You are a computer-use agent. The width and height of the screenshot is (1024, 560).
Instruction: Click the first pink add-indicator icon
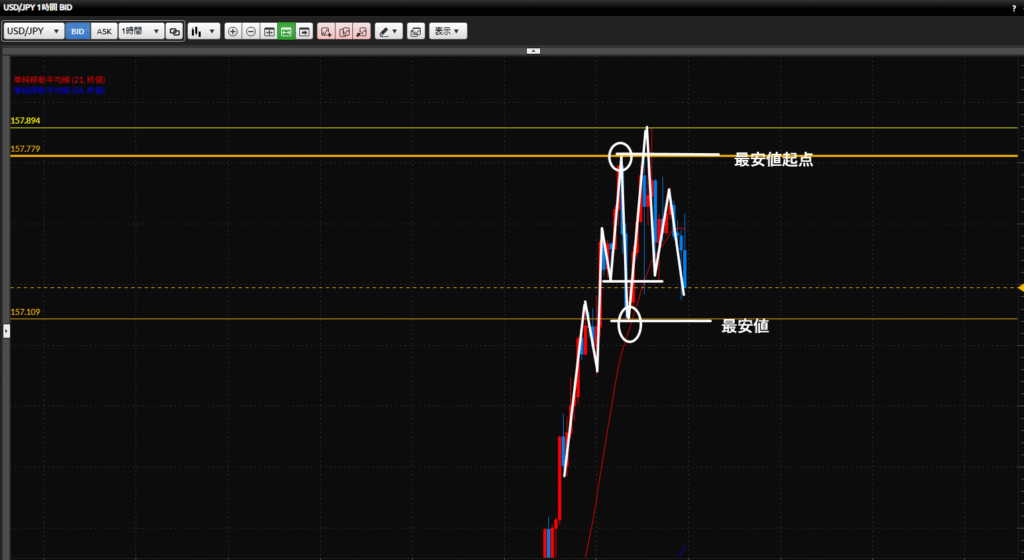[x=326, y=31]
